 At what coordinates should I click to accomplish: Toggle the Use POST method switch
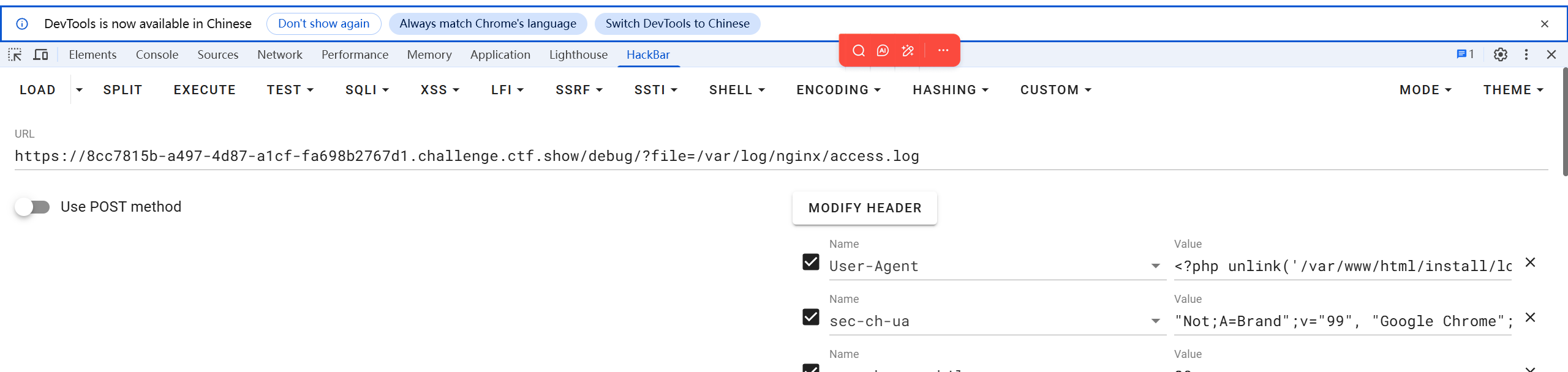(32, 207)
